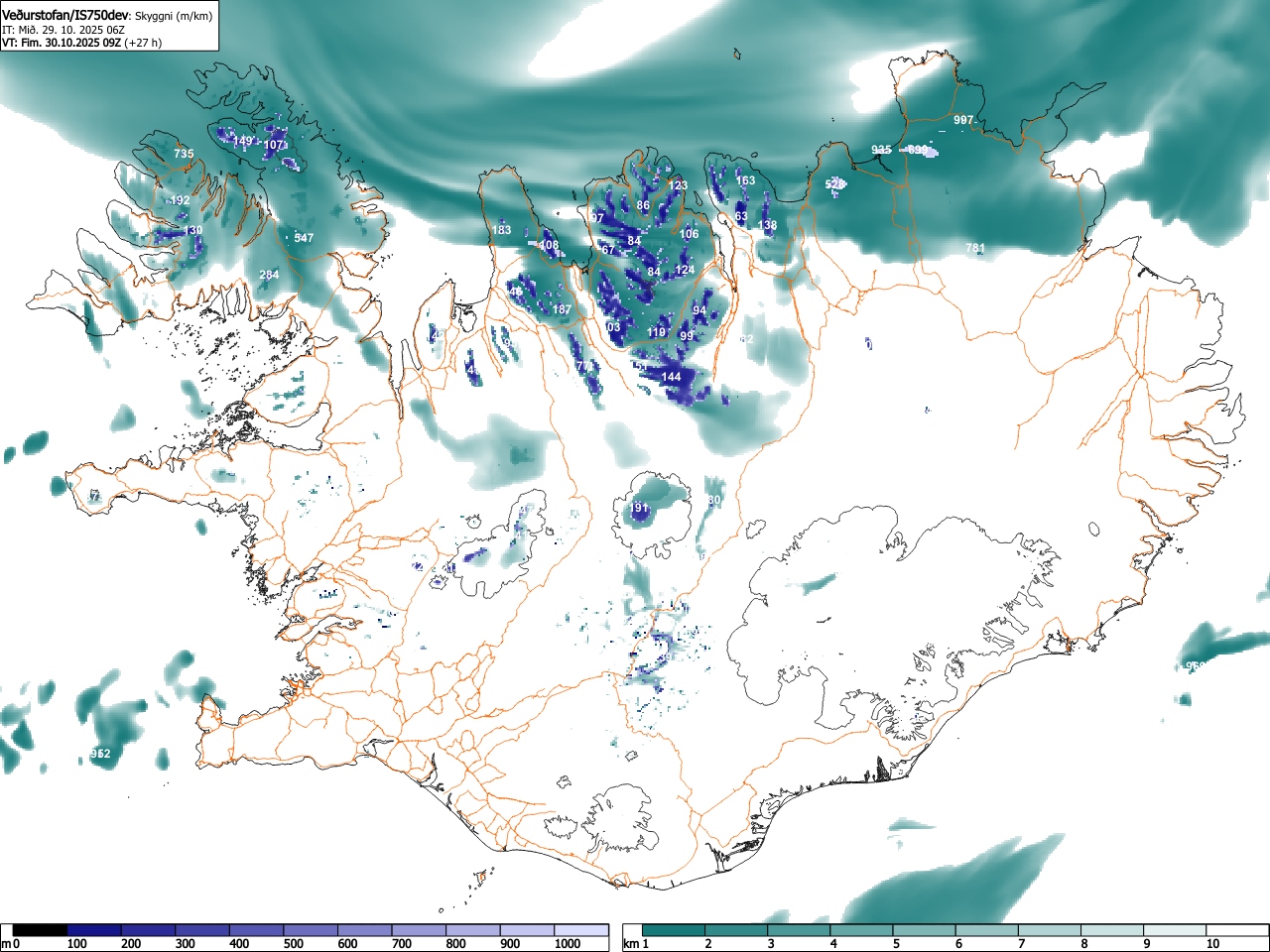Select the darkest teal 1–2 km swatch
1270x952 pixels.
point(674,930)
